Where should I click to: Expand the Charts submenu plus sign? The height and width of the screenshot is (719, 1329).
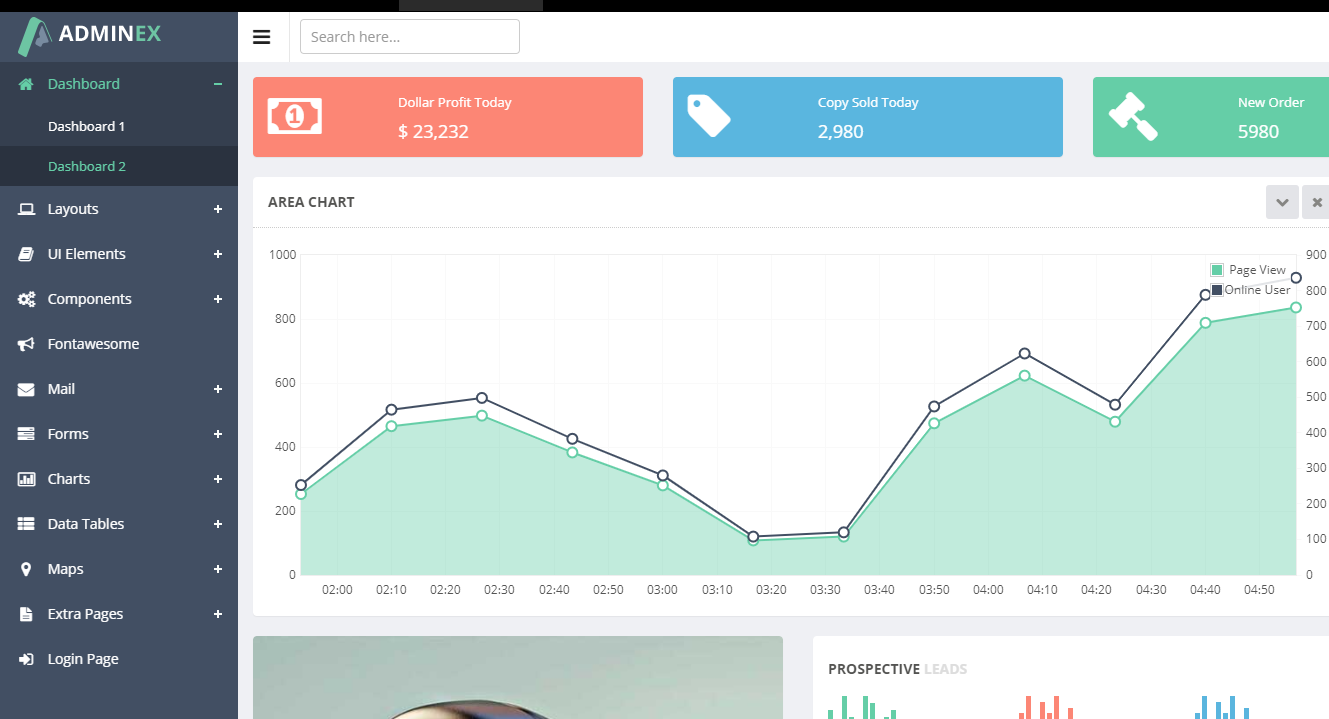point(217,479)
